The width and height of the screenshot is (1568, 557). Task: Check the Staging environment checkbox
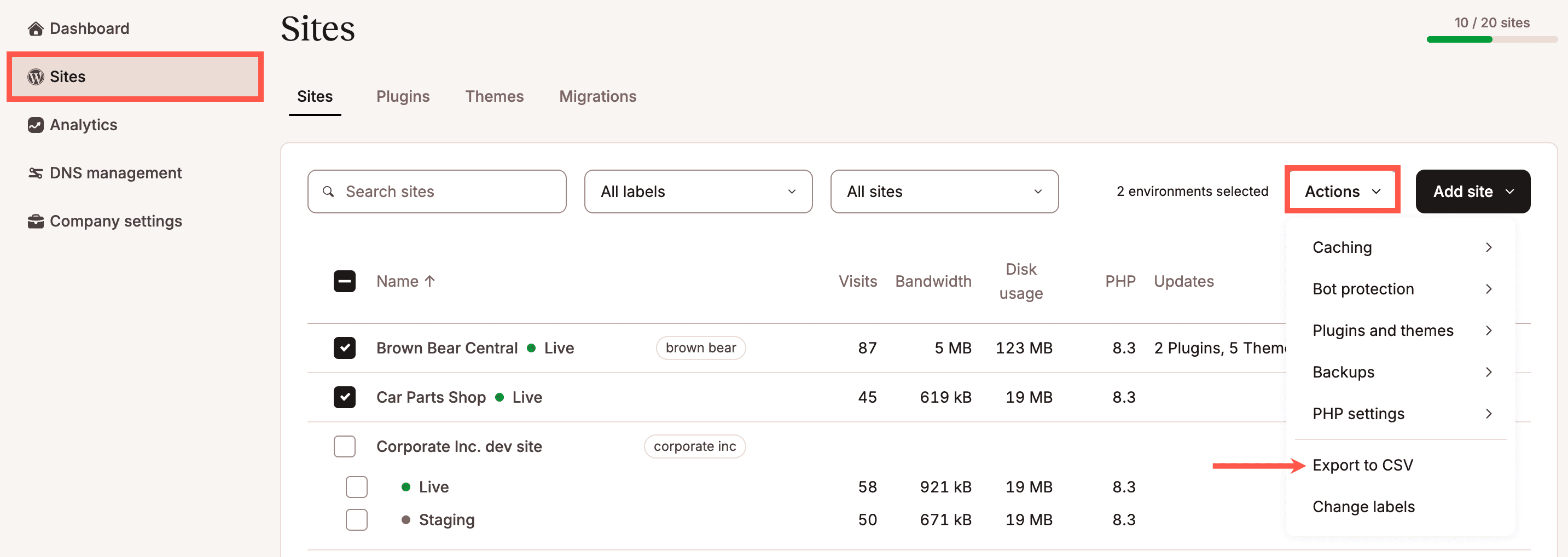pos(356,520)
